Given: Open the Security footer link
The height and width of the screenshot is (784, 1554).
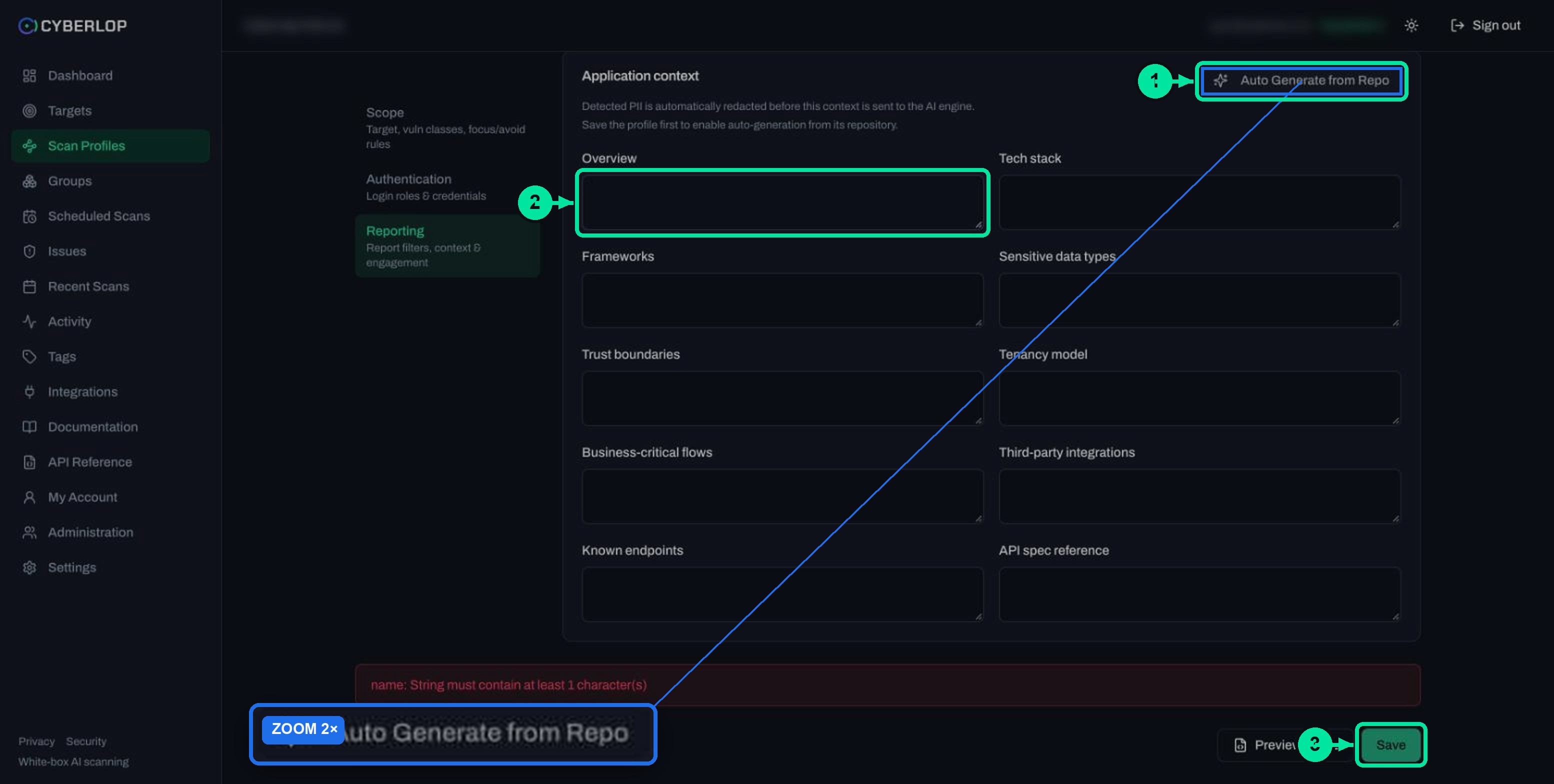Looking at the screenshot, I should pyautogui.click(x=86, y=741).
